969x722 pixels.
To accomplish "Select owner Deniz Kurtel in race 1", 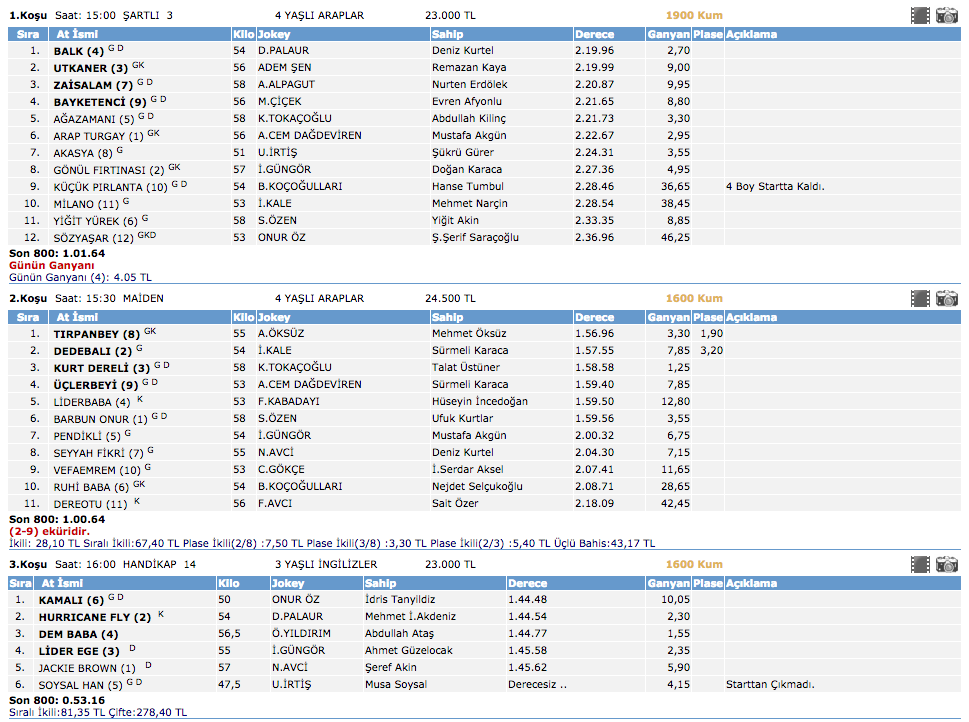I will (x=464, y=50).
